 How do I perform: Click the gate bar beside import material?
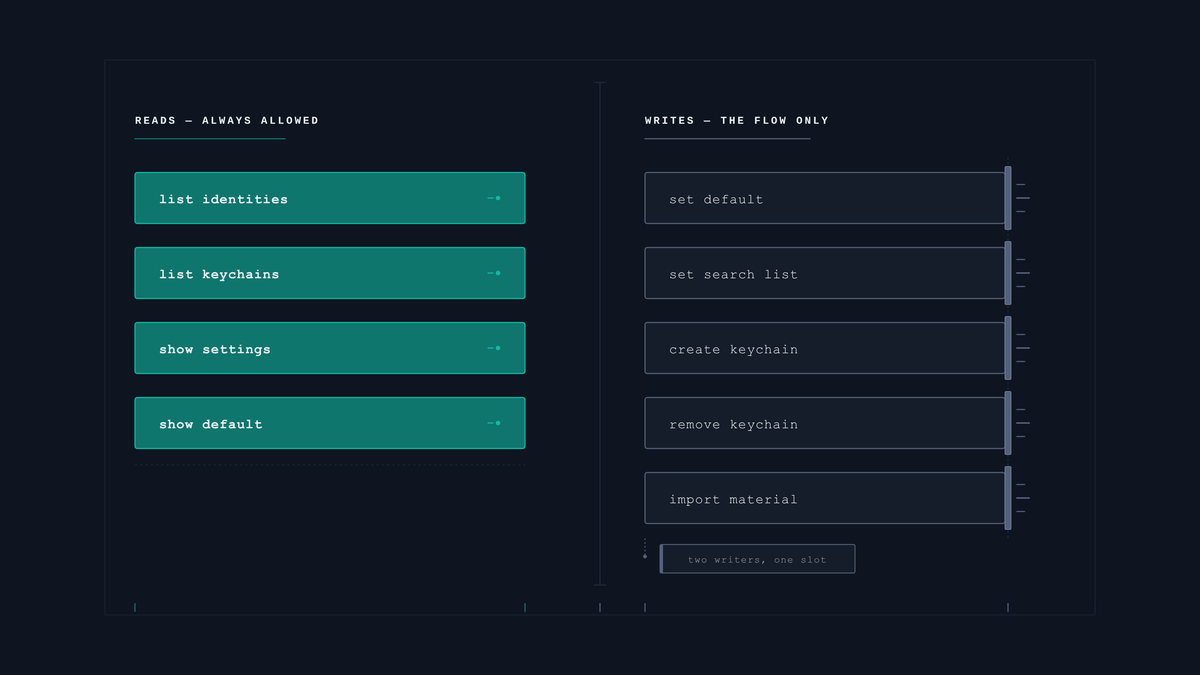click(x=1008, y=498)
